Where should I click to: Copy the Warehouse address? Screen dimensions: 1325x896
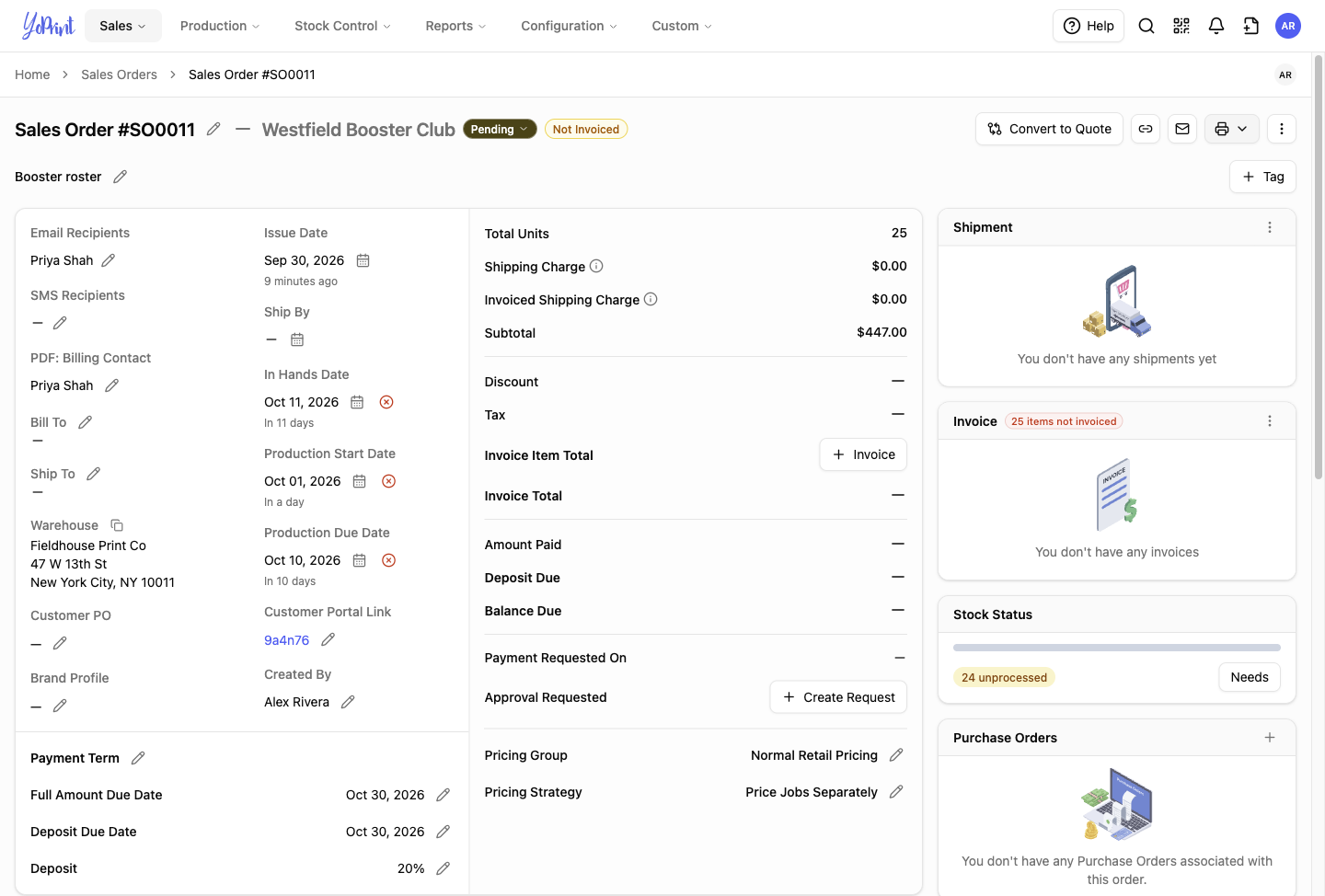[117, 525]
